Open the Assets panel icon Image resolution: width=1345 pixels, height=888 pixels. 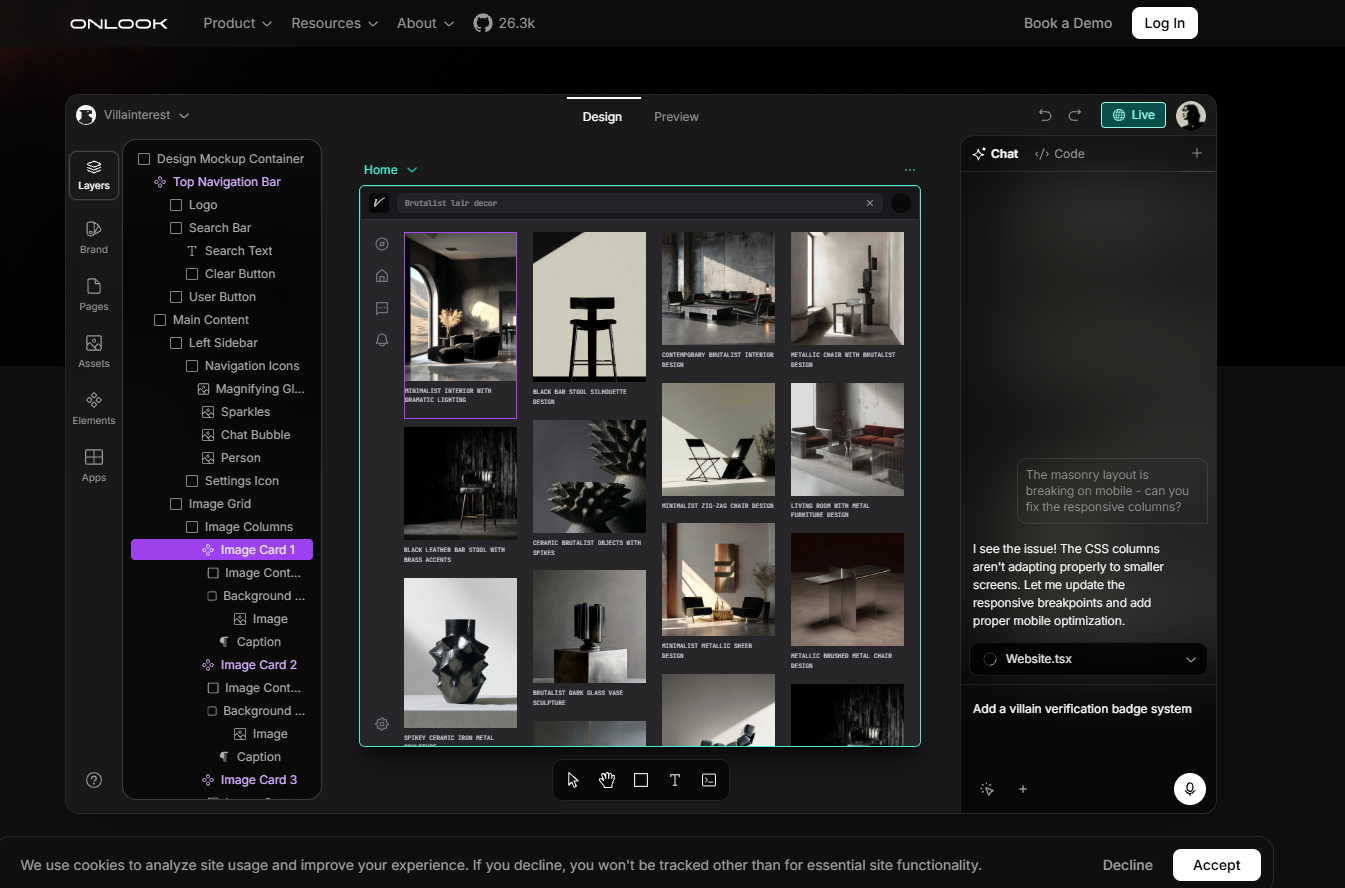(94, 351)
